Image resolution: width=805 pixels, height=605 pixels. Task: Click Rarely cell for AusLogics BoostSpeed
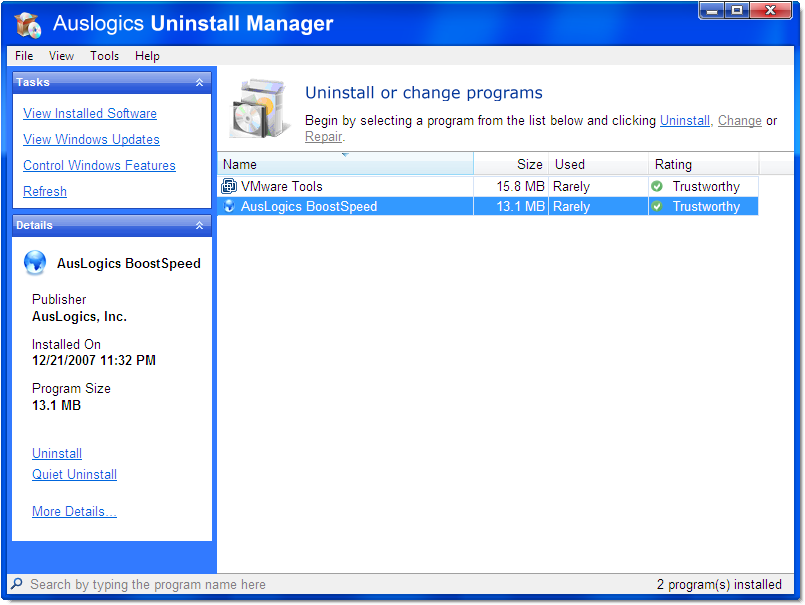pyautogui.click(x=571, y=206)
